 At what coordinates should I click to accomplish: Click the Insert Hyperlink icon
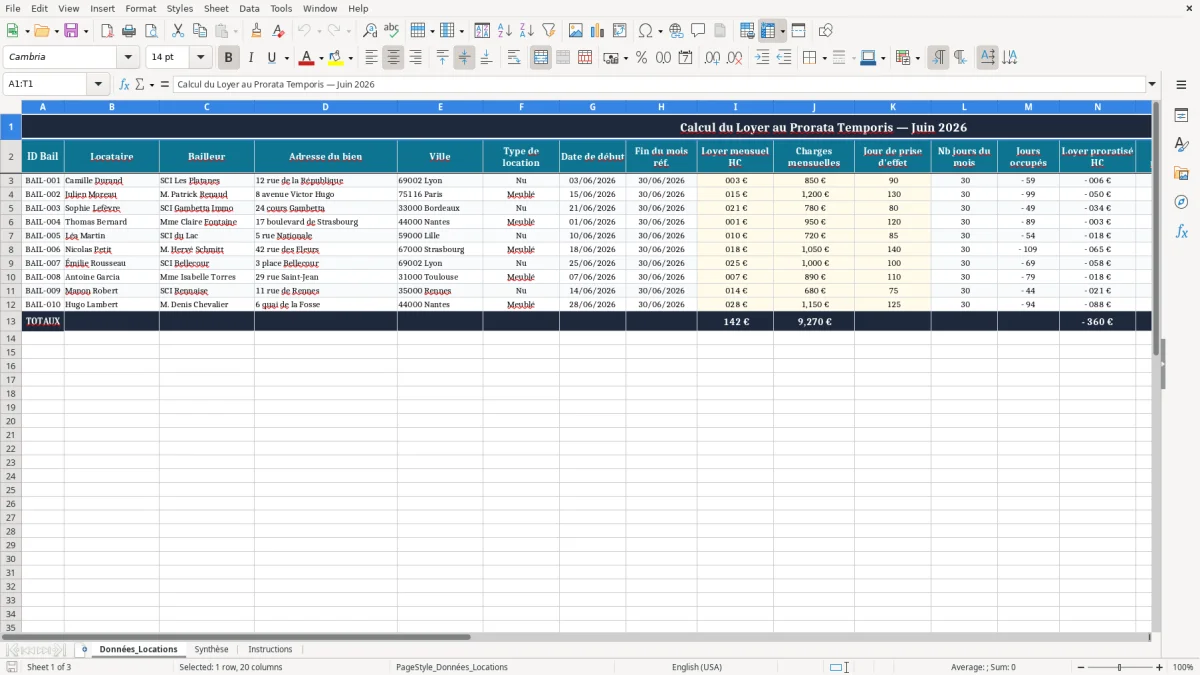coord(676,31)
